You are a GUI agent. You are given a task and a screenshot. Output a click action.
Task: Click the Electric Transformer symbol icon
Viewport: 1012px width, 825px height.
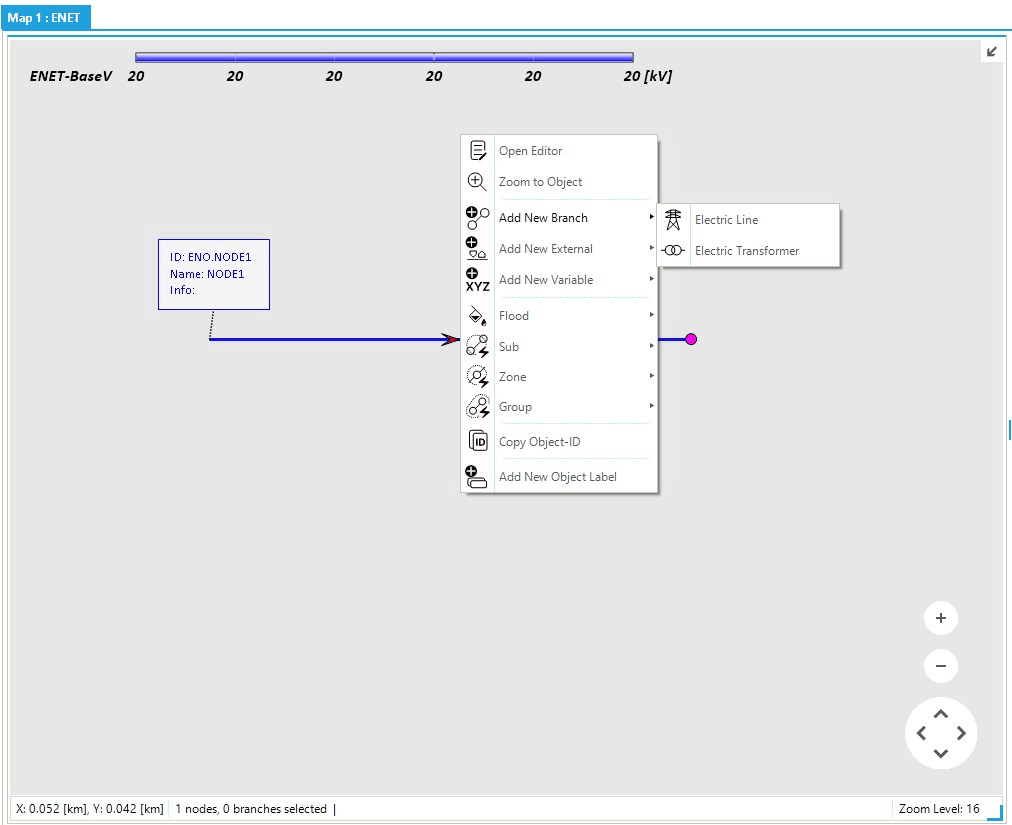point(674,251)
